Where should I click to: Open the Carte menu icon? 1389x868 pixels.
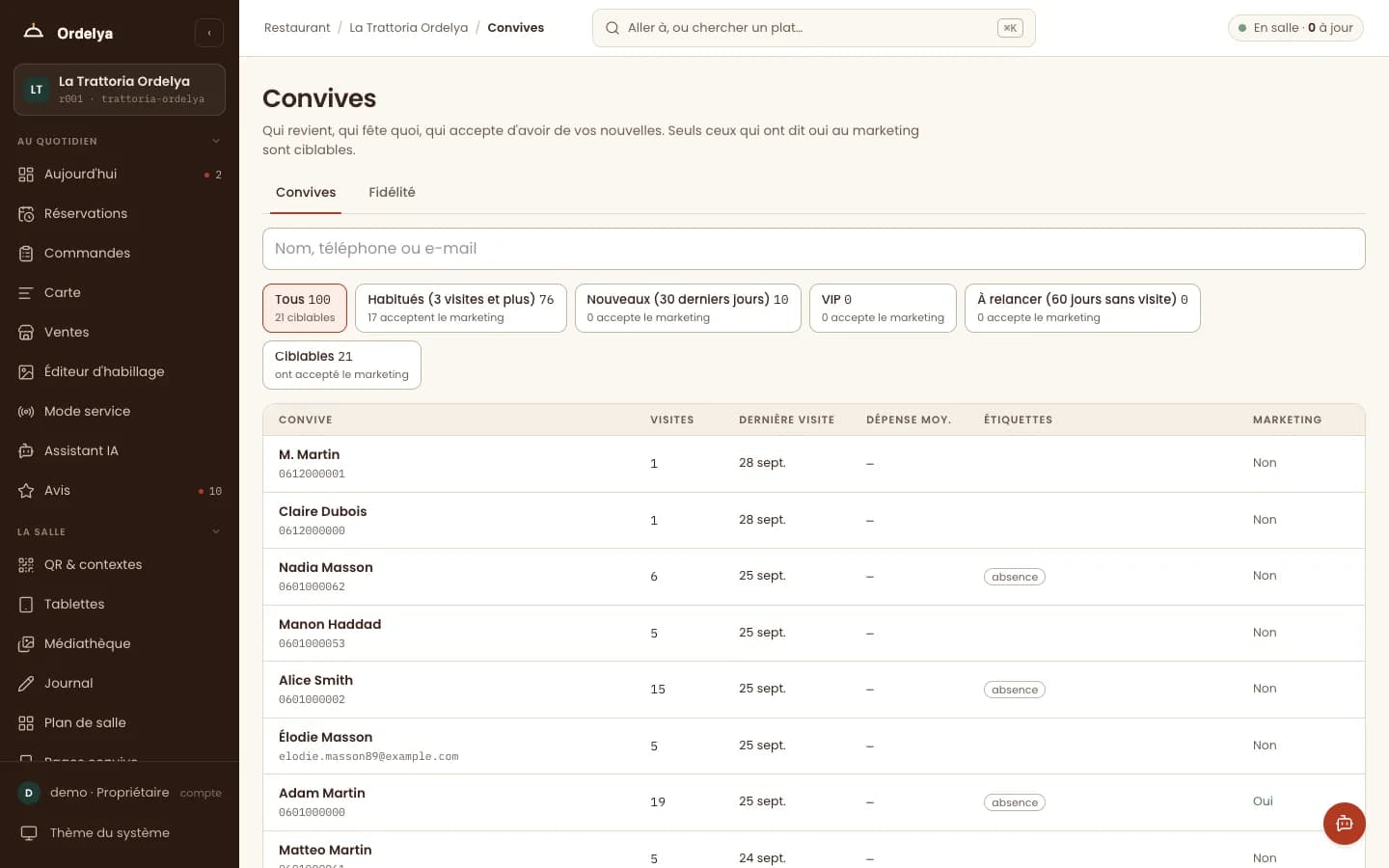coord(26,293)
